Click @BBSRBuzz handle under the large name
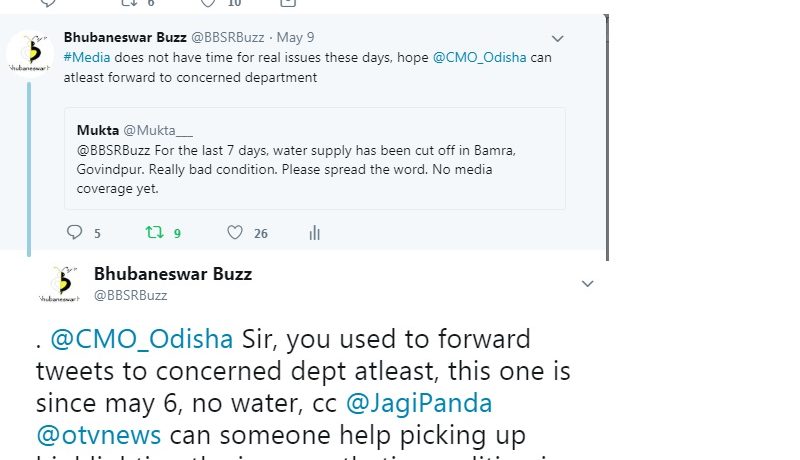Screen dimensions: 800x460 [x=130, y=295]
